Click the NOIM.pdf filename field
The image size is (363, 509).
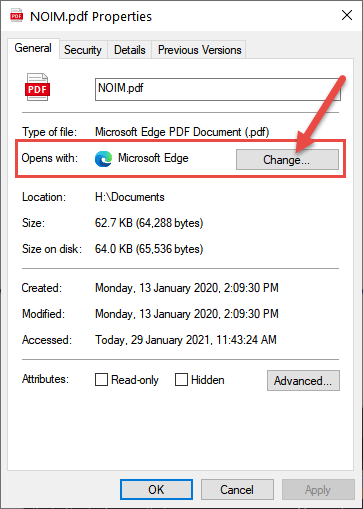point(218,89)
